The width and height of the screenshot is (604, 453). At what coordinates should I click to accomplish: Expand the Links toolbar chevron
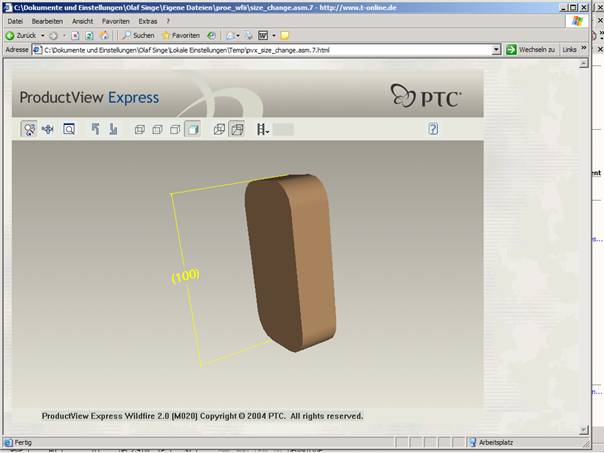[x=584, y=48]
